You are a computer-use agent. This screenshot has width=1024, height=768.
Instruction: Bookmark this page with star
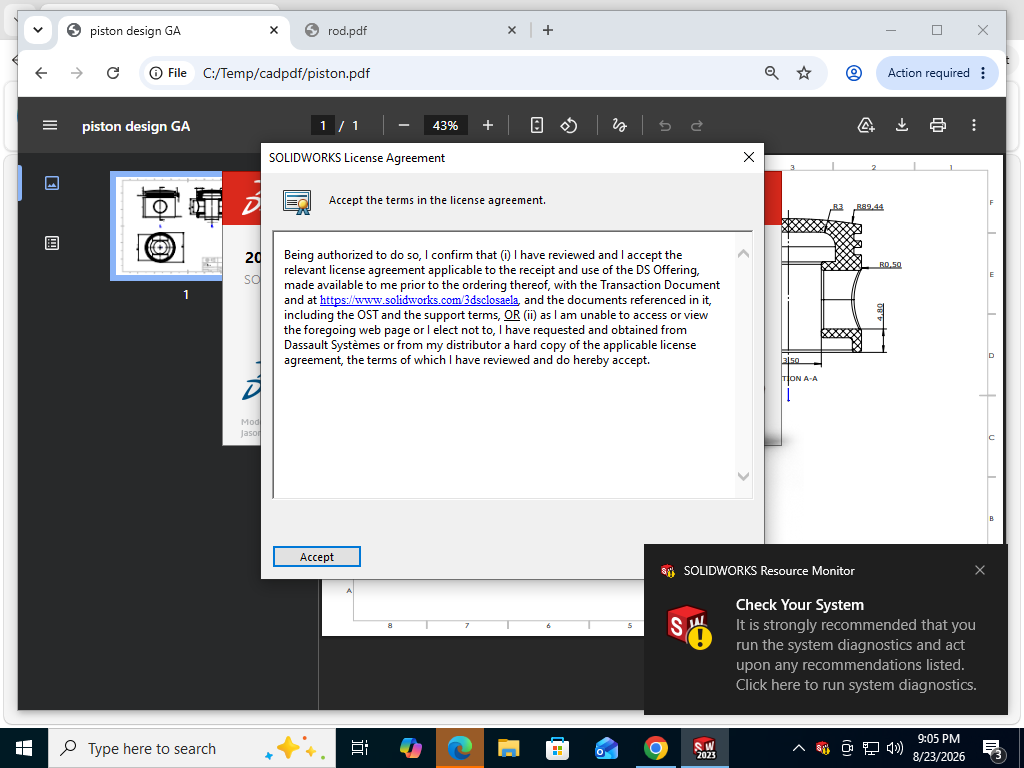tap(804, 73)
